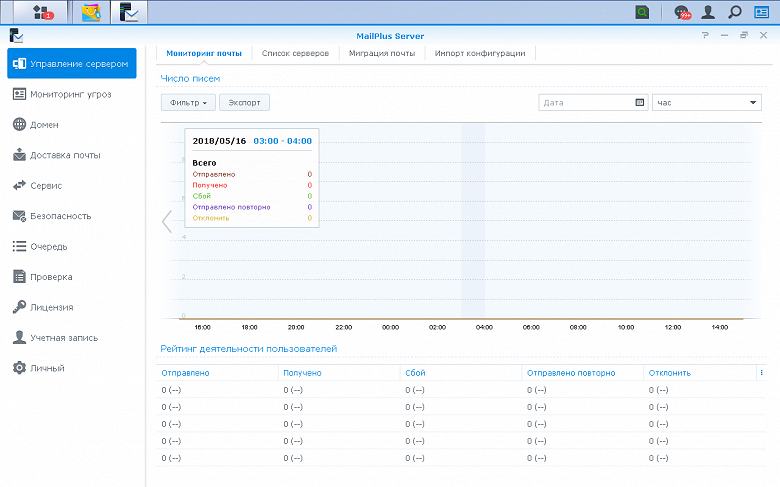Open the table column options menu
The height and width of the screenshot is (487, 780).
point(762,373)
